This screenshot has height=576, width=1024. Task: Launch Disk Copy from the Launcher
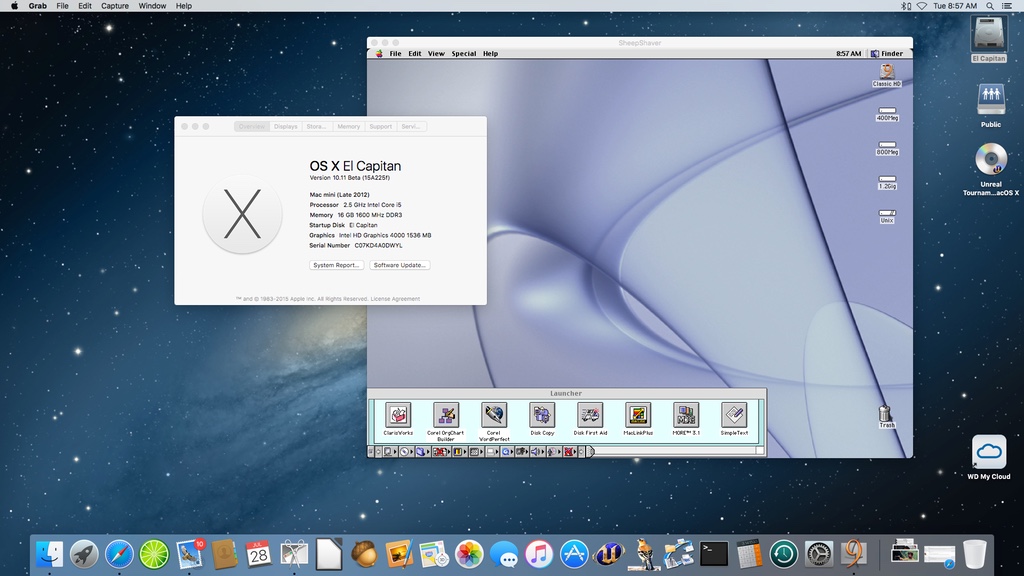point(542,415)
